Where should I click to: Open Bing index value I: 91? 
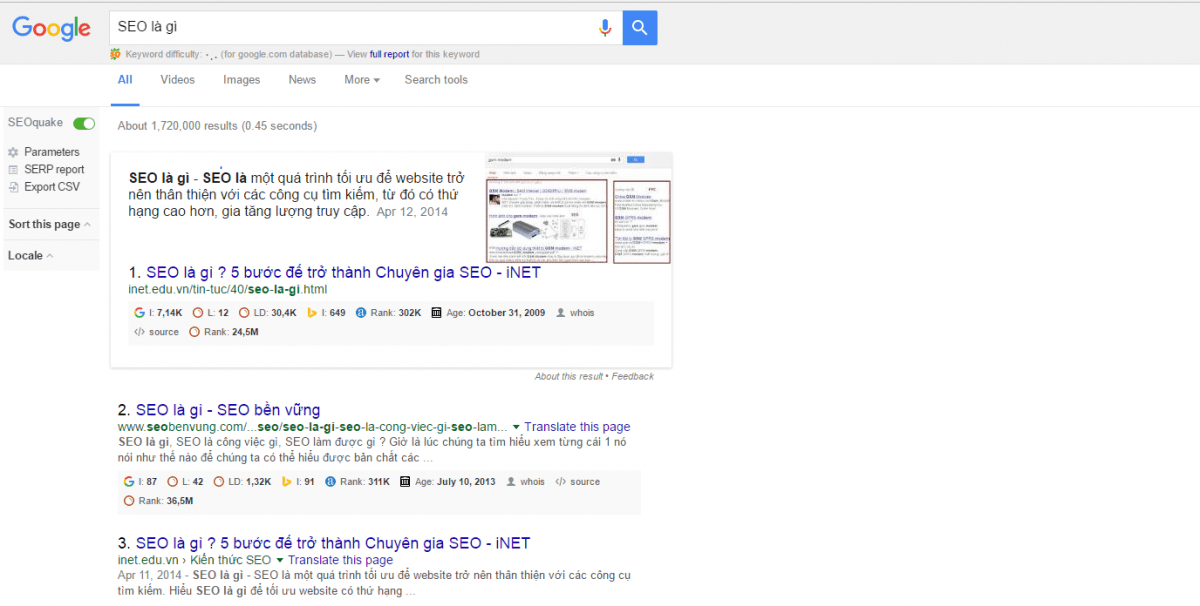(298, 482)
